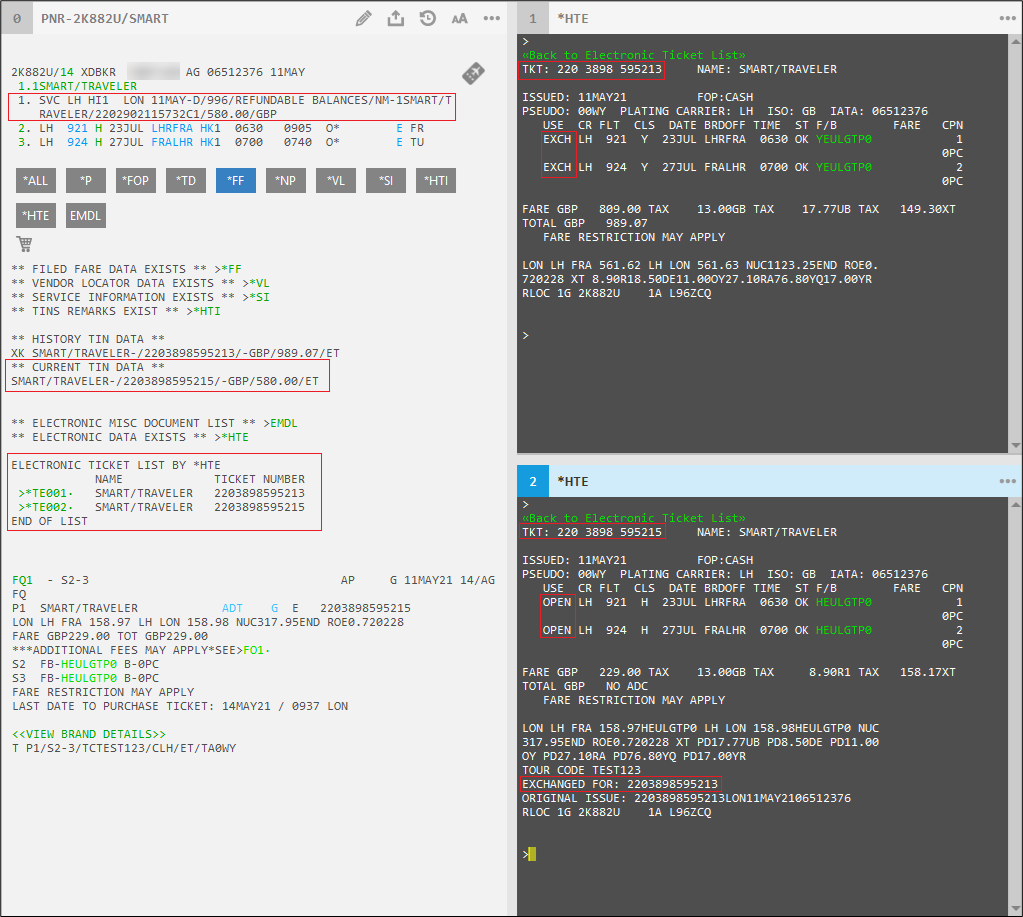Toggle the *FOP form of payment button
Image resolution: width=1023 pixels, height=917 pixels.
136,180
